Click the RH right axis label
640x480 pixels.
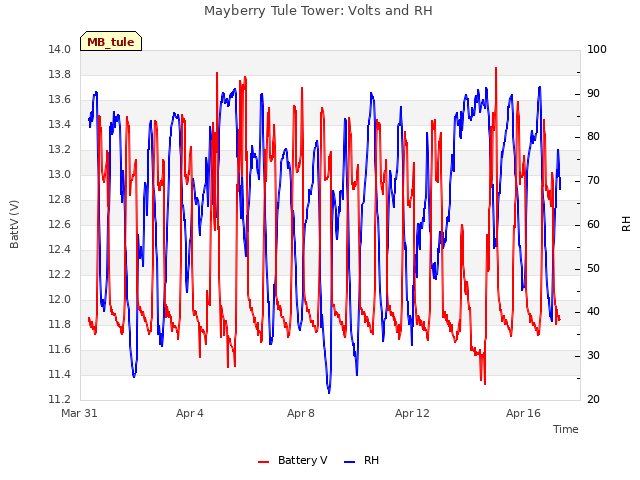coord(626,224)
